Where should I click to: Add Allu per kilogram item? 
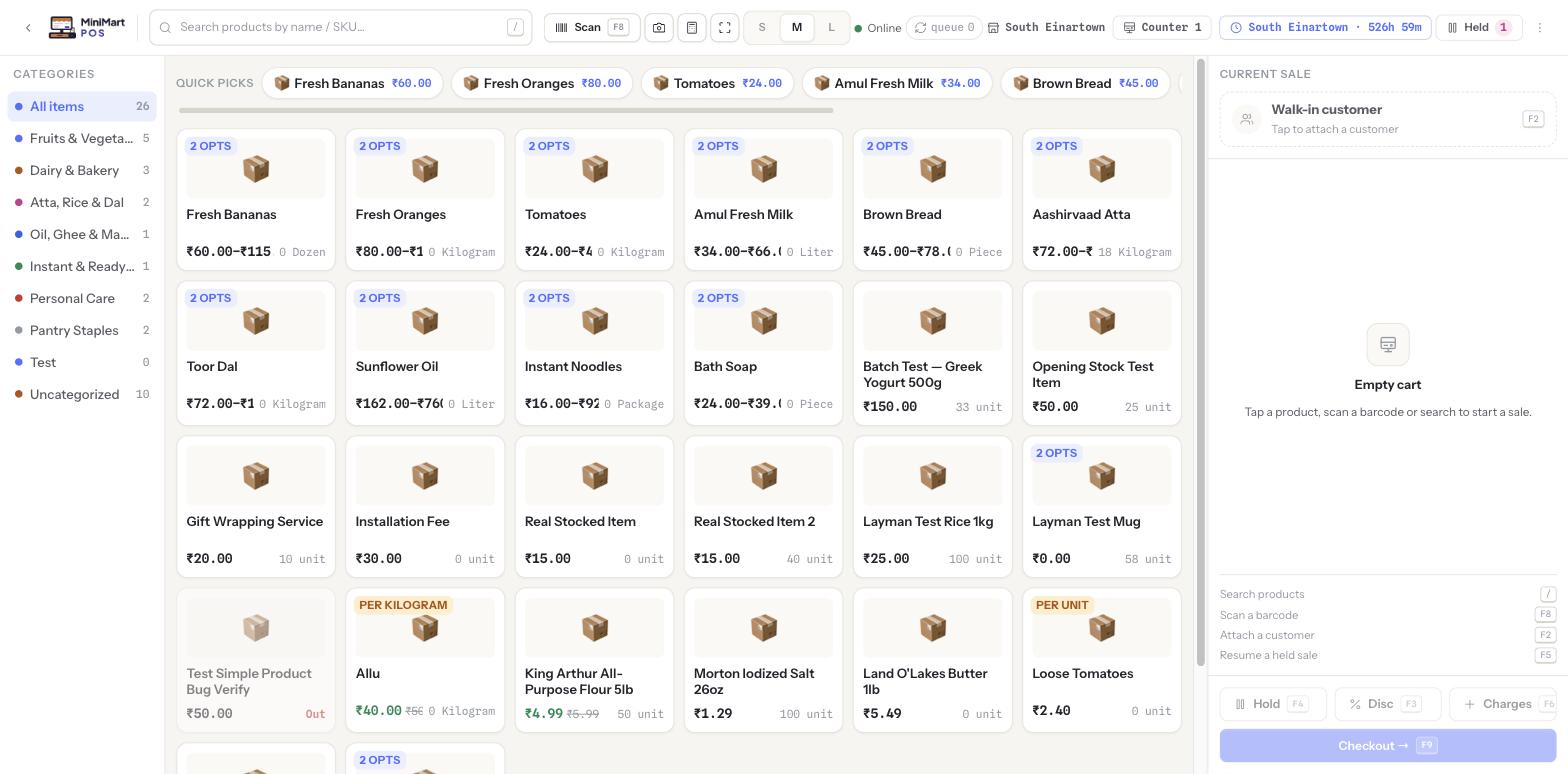click(425, 660)
